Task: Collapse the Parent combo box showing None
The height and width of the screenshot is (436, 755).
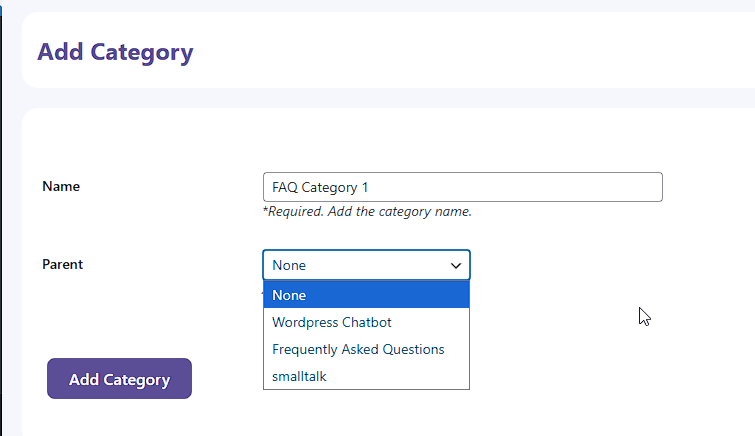Action: click(366, 265)
